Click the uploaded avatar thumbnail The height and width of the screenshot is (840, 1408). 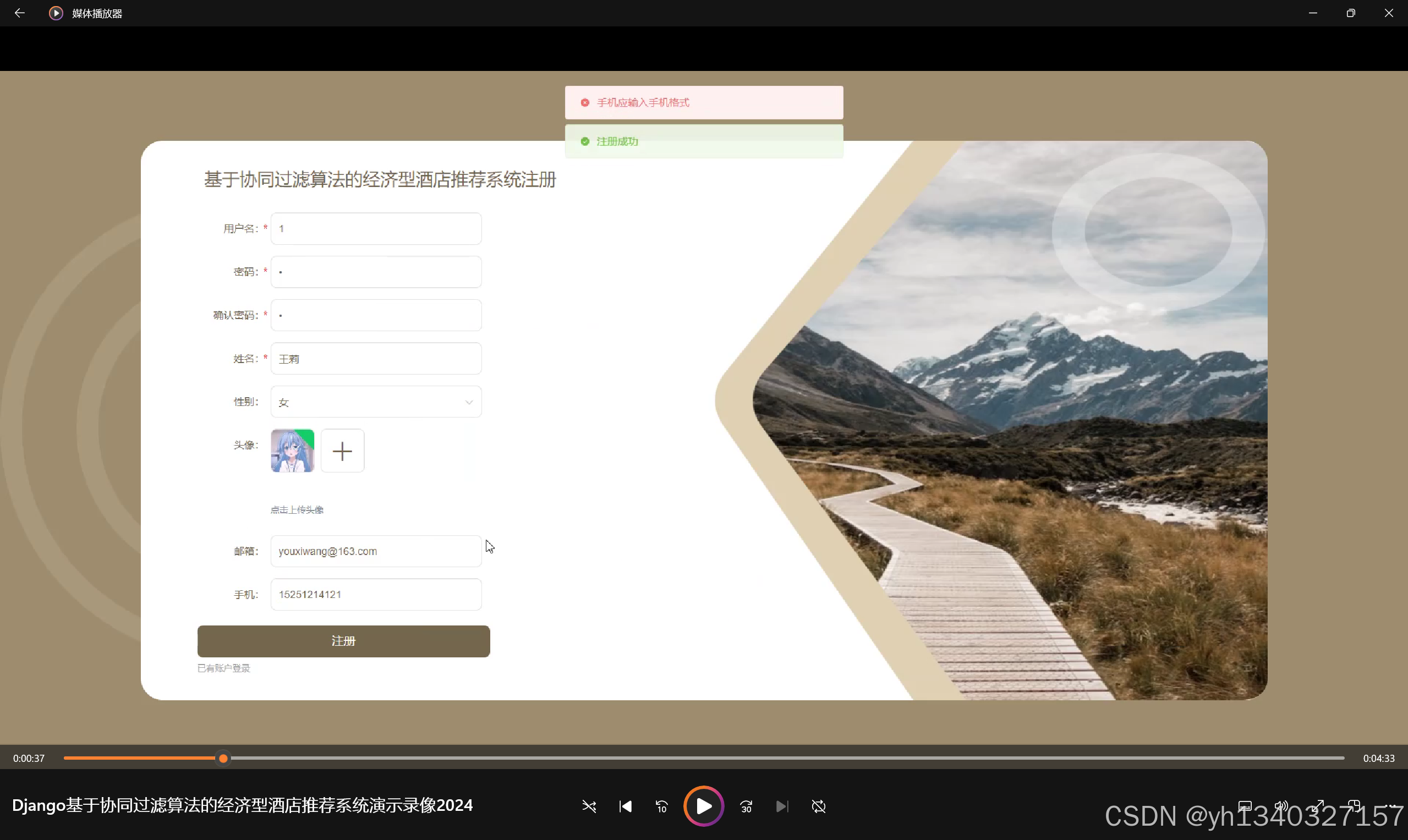[292, 451]
